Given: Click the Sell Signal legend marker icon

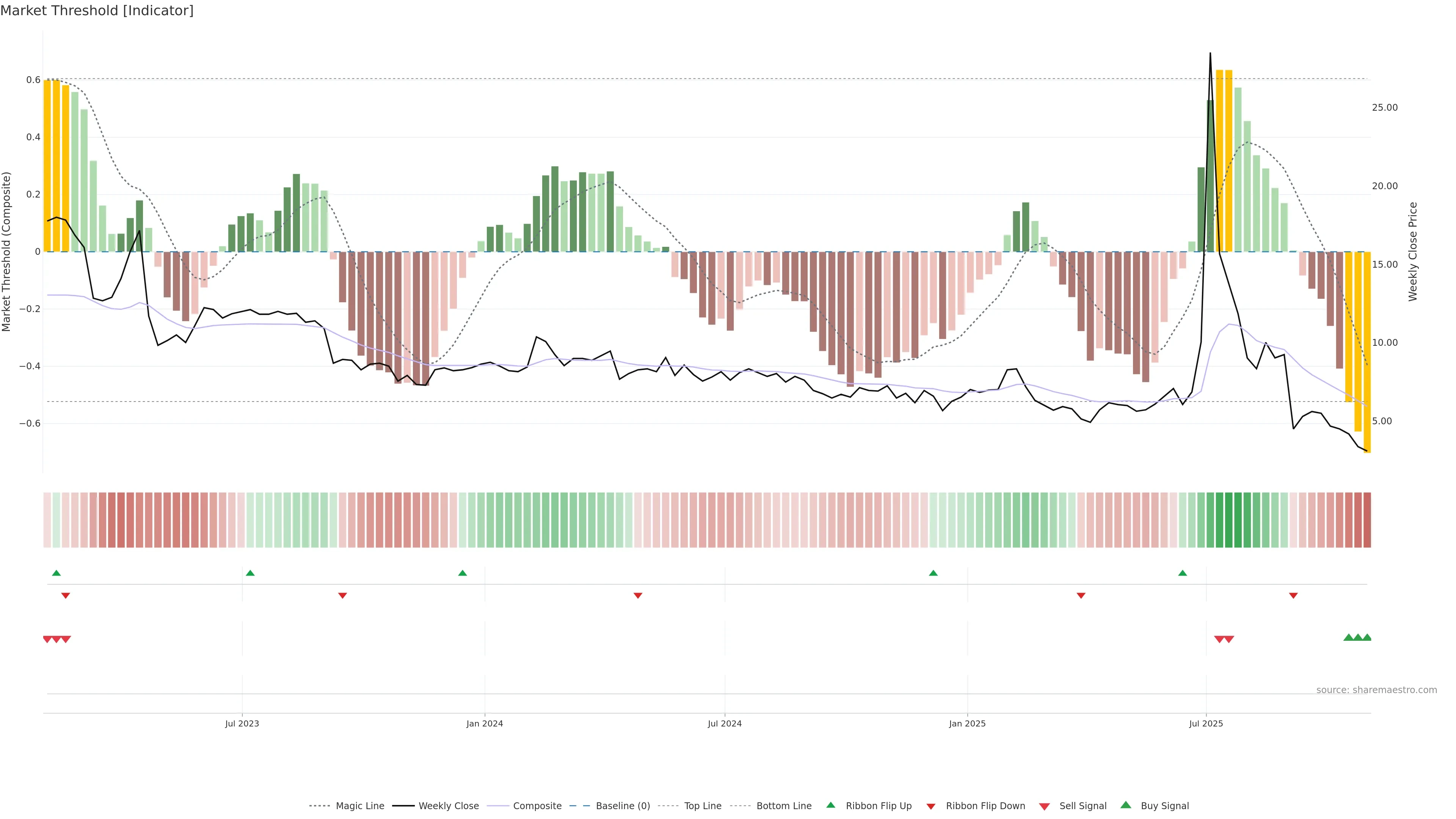Looking at the screenshot, I should click(x=1044, y=806).
